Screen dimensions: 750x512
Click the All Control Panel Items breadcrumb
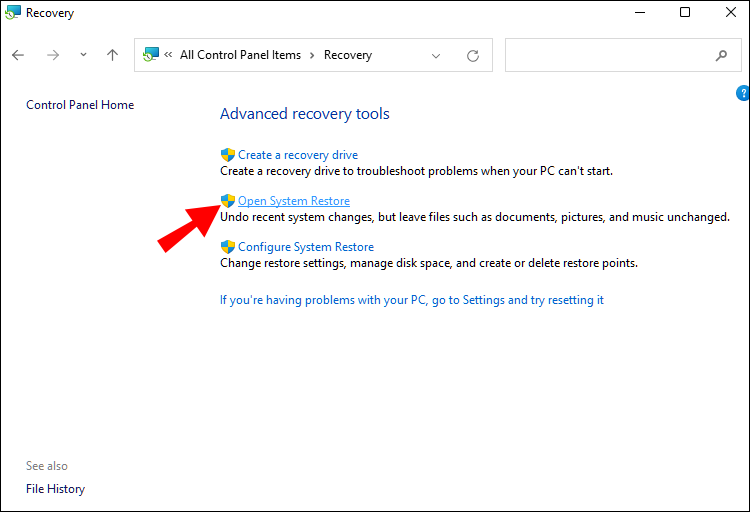click(240, 55)
